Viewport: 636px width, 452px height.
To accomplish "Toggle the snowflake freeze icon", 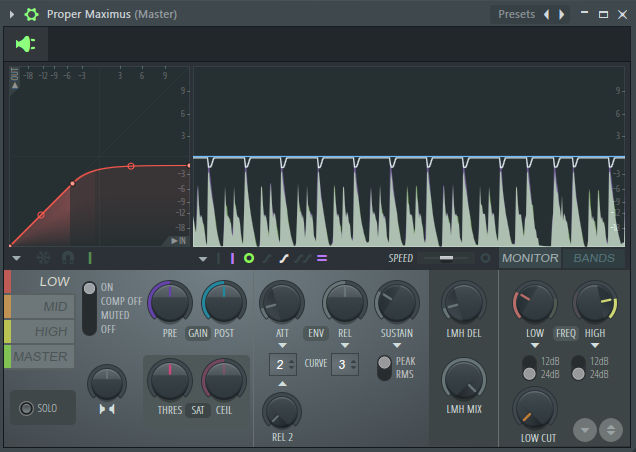I will [x=44, y=258].
